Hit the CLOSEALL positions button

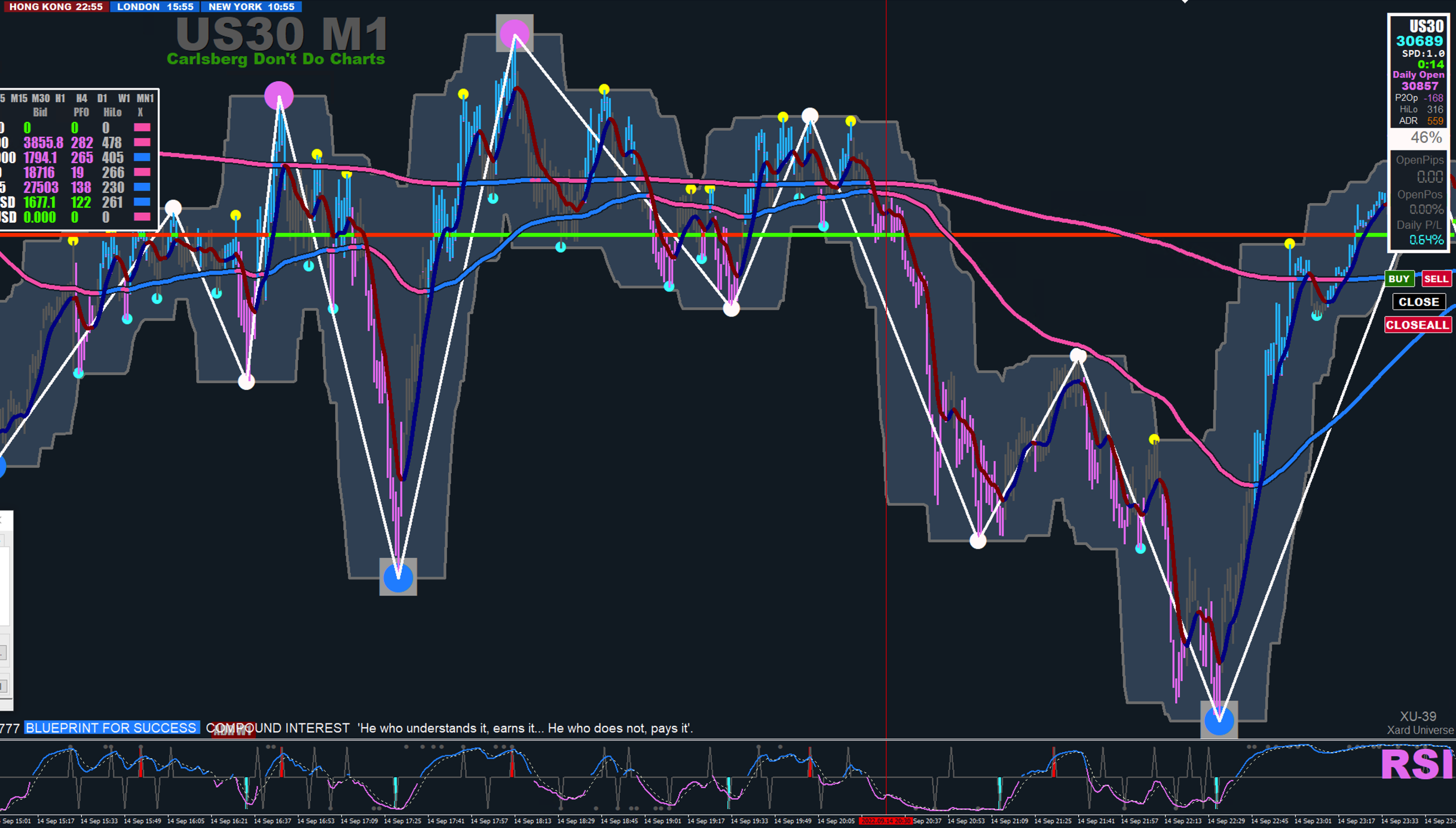click(1417, 325)
